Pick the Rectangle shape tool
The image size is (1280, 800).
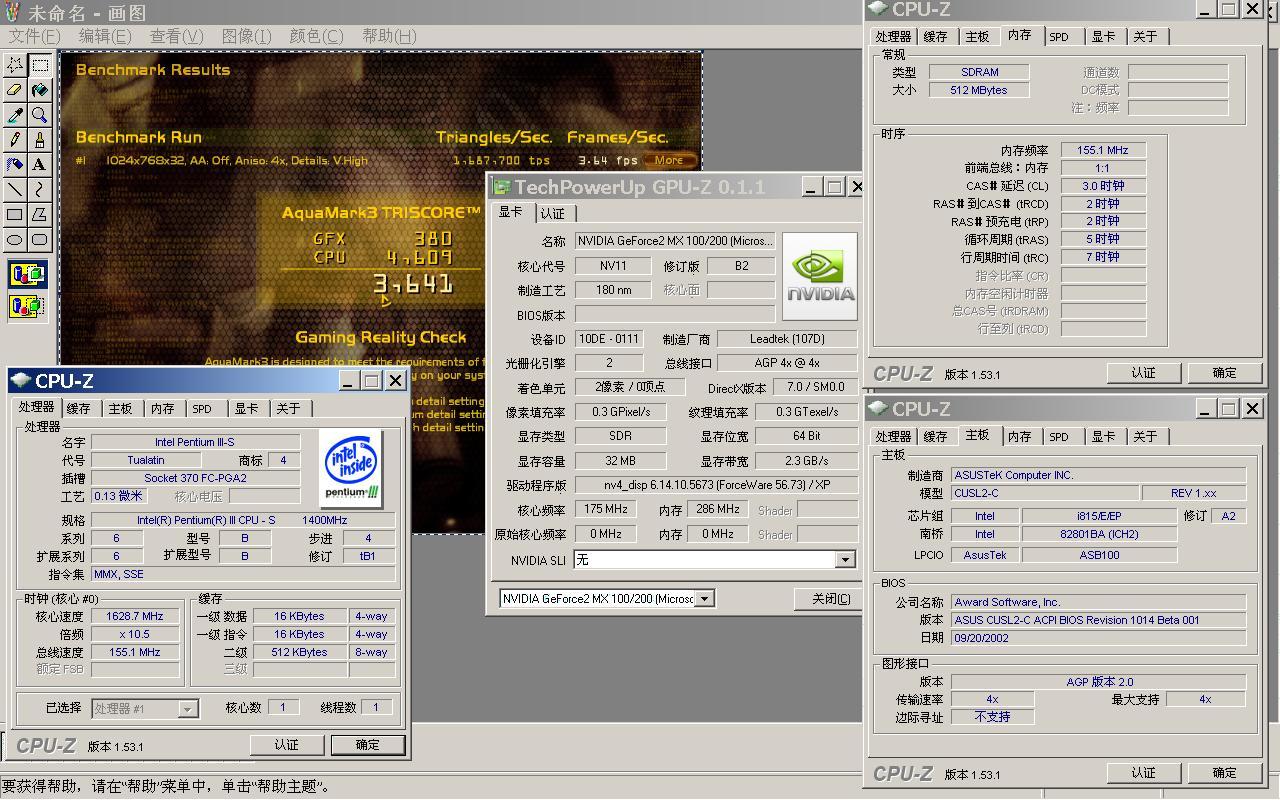click(x=15, y=214)
